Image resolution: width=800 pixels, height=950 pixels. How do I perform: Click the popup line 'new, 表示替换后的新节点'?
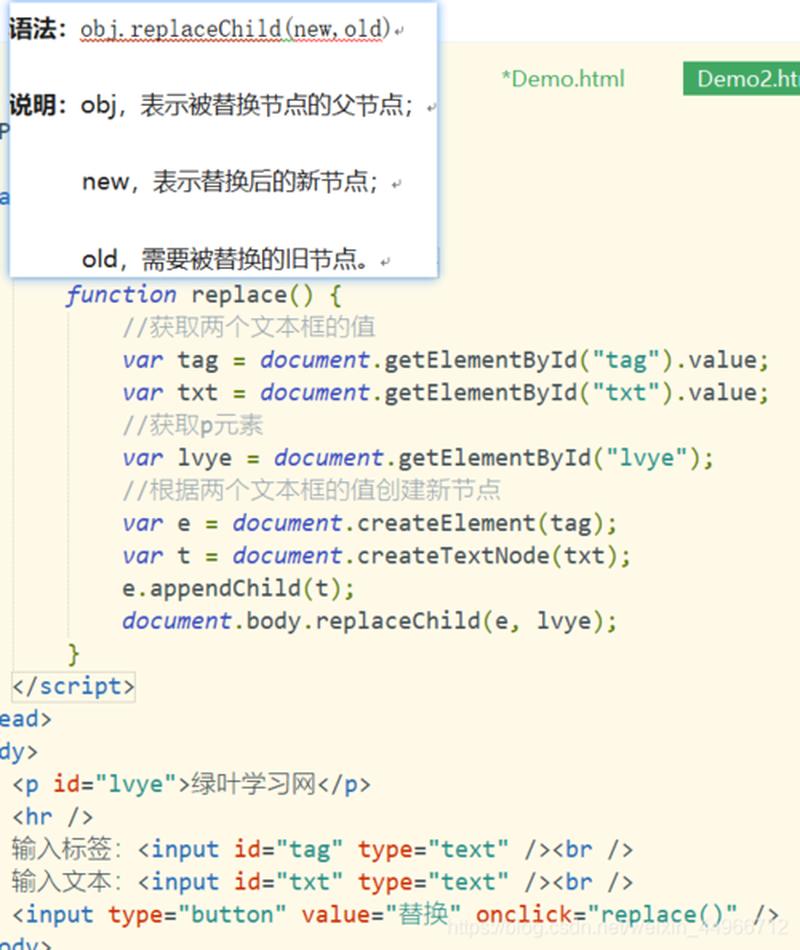(230, 182)
